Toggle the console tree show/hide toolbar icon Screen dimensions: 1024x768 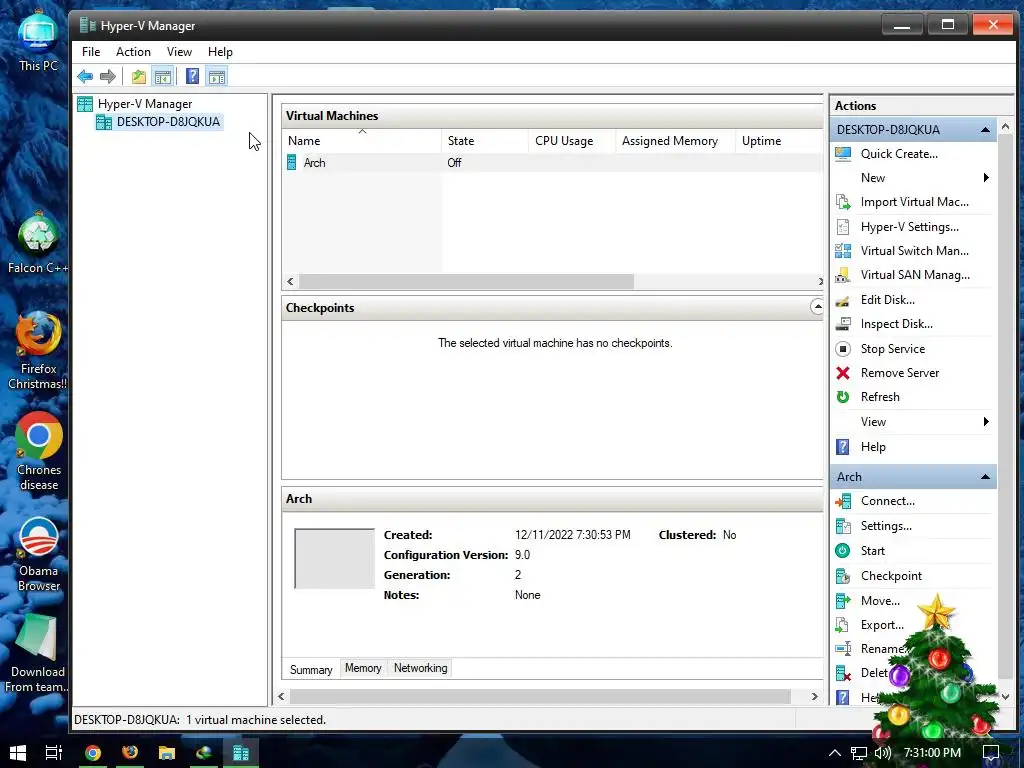pos(163,77)
